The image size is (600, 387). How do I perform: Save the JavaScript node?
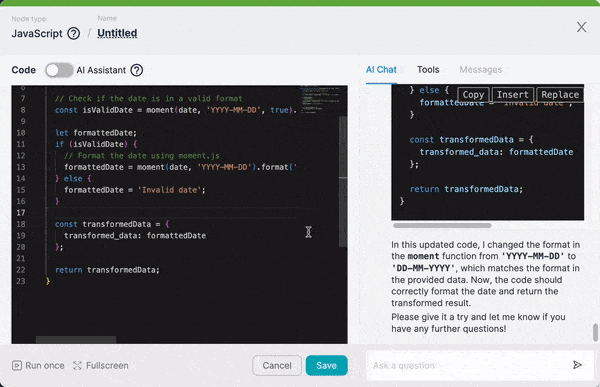coord(326,366)
